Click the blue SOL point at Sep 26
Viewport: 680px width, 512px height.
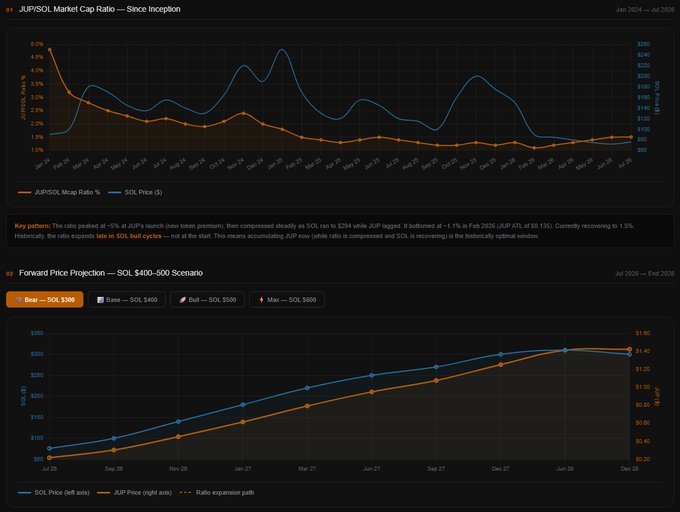click(114, 438)
